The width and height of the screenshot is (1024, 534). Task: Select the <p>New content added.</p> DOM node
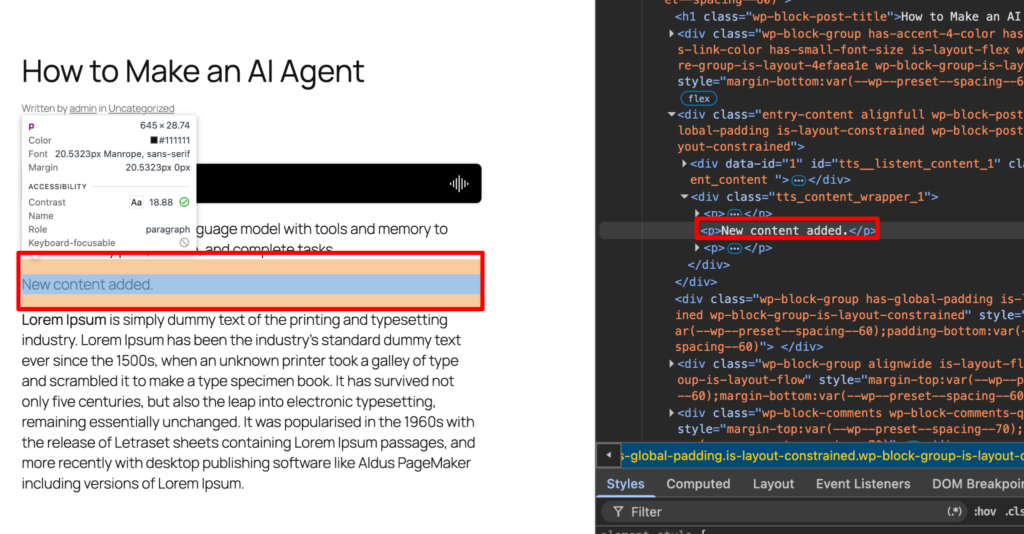[x=788, y=230]
